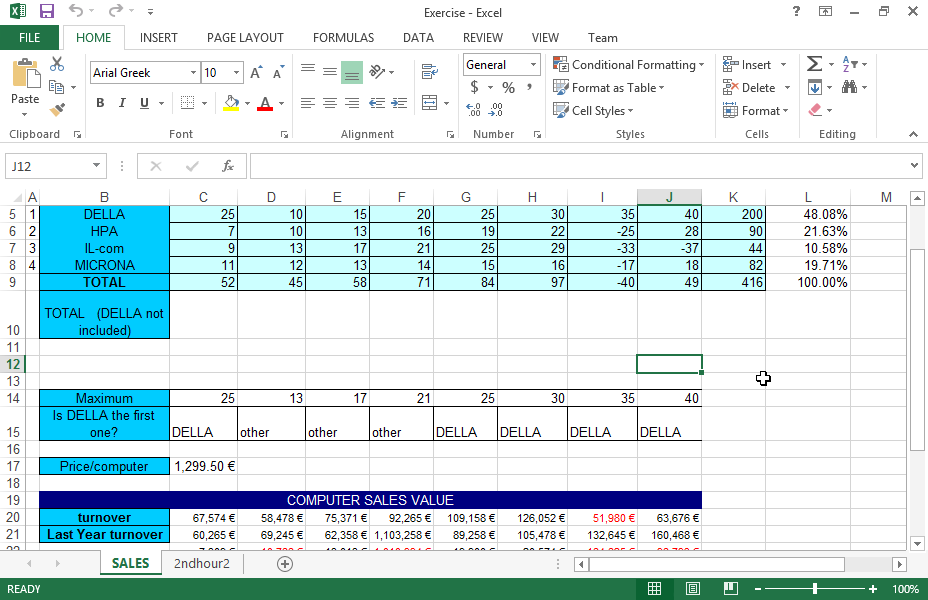Open the font name dropdown
The width and height of the screenshot is (928, 600).
pyautogui.click(x=193, y=73)
